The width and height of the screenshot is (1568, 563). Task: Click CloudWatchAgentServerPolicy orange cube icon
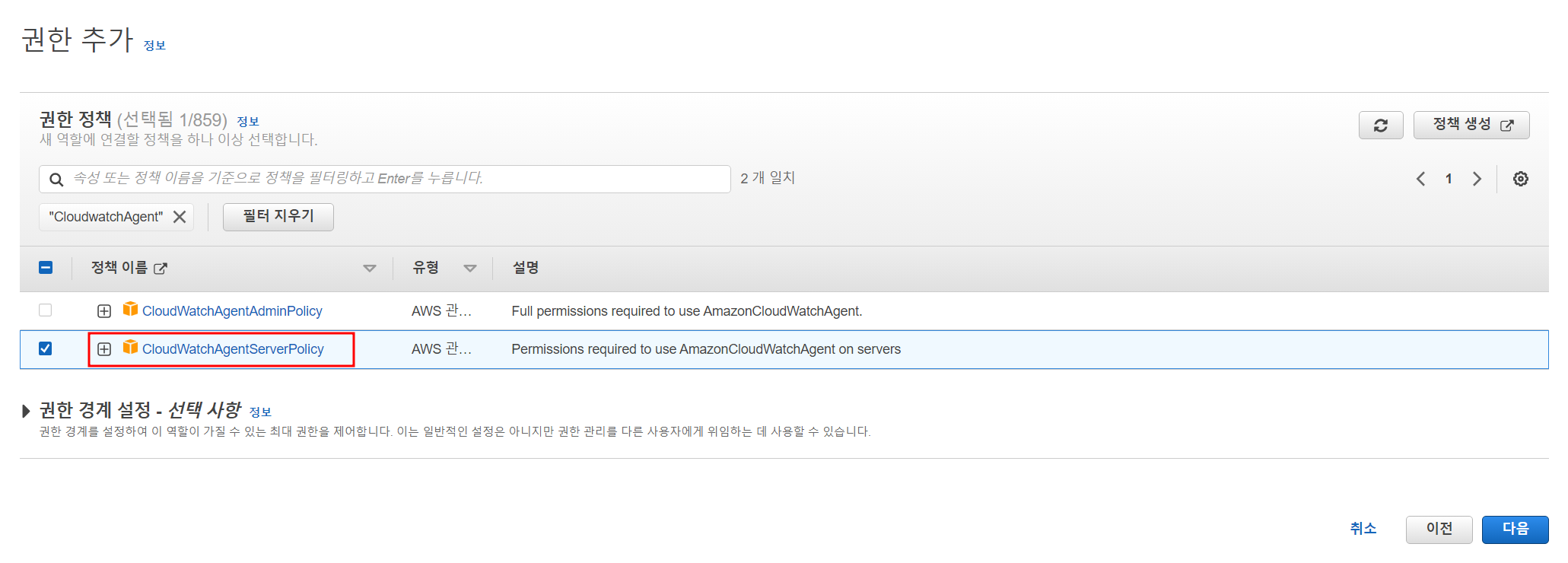pyautogui.click(x=131, y=347)
